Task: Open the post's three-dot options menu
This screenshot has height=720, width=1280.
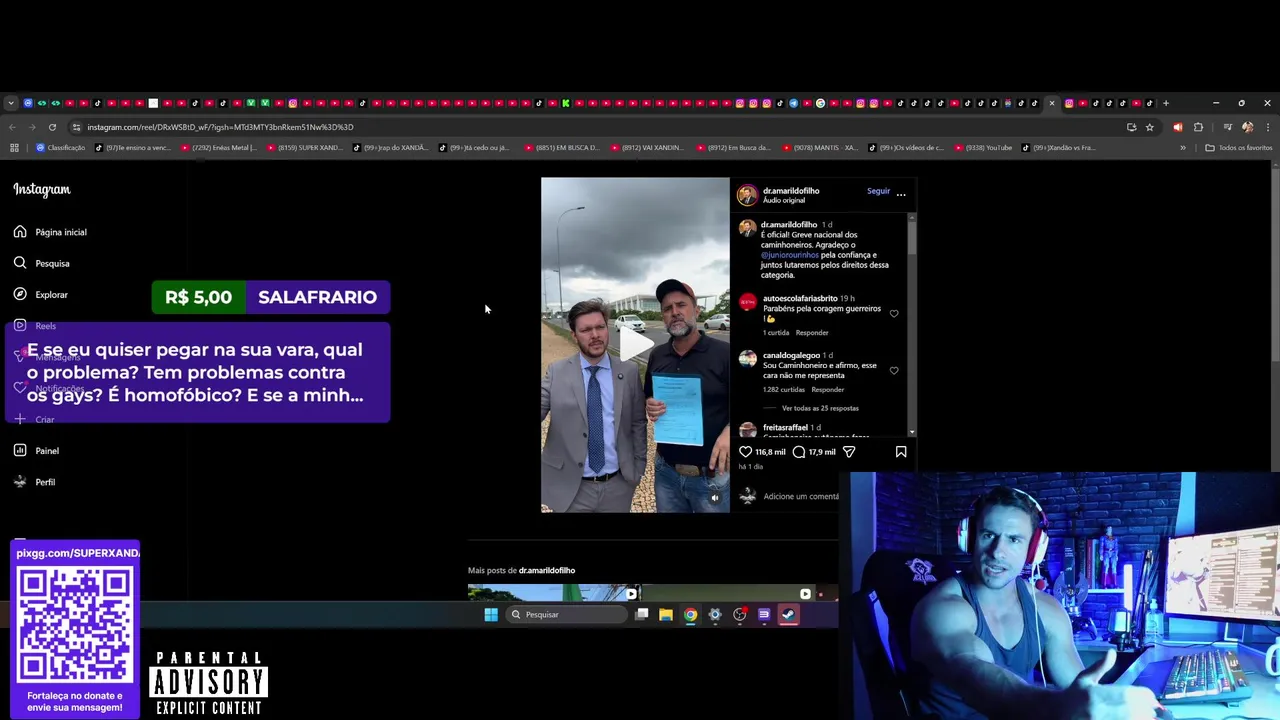Action: pyautogui.click(x=901, y=194)
